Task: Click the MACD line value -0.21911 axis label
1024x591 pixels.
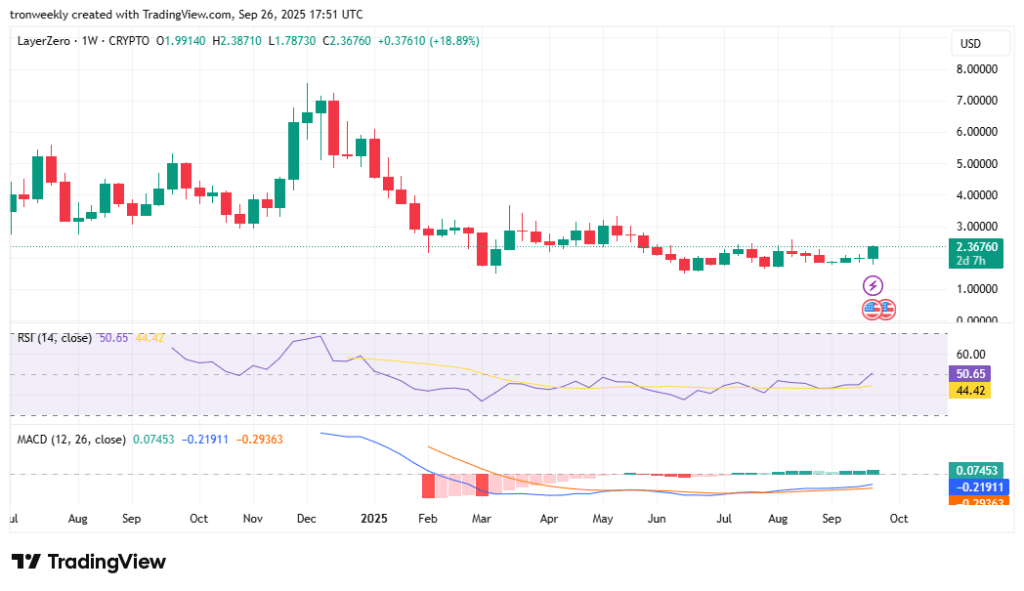Action: point(978,487)
